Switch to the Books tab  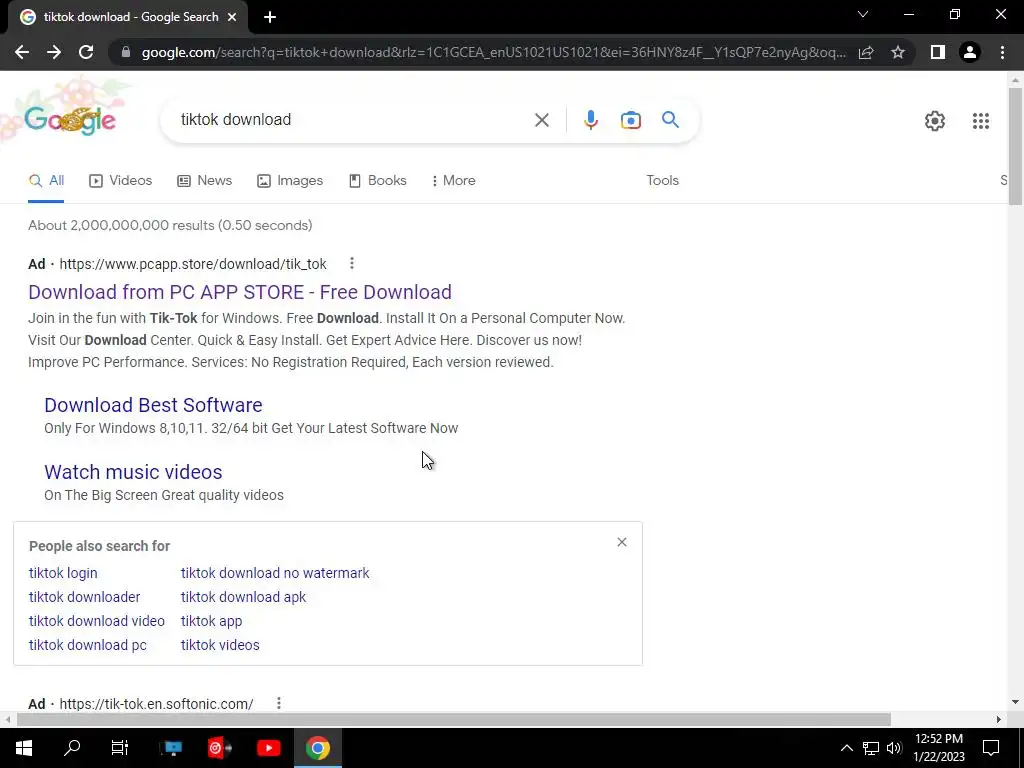point(377,181)
